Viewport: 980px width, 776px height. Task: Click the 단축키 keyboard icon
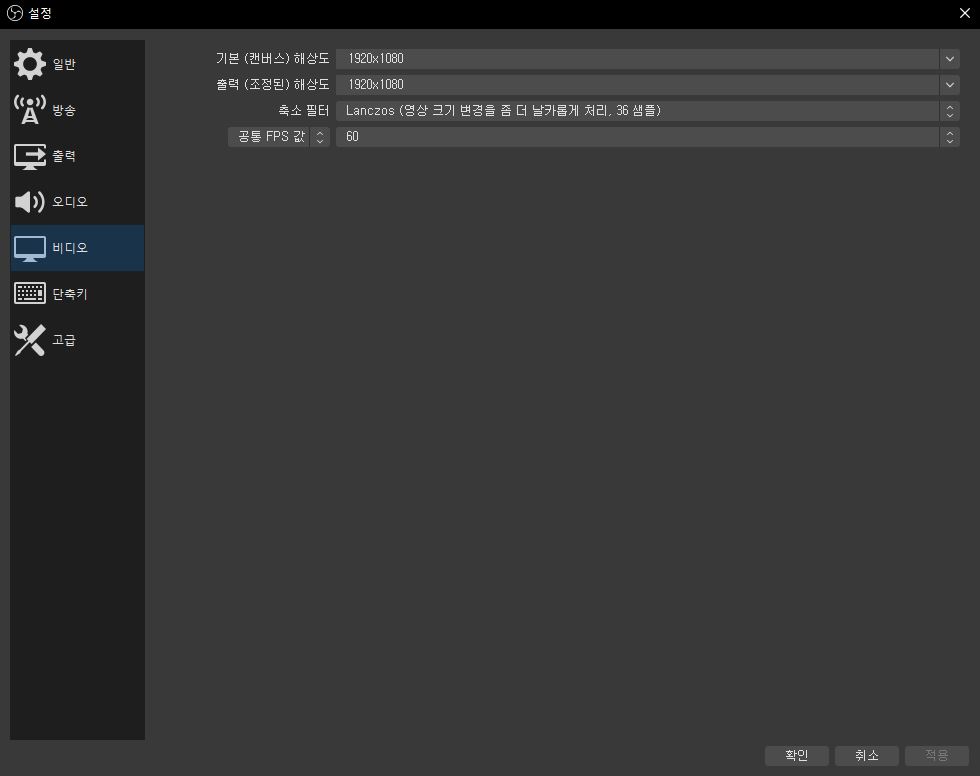[29, 294]
